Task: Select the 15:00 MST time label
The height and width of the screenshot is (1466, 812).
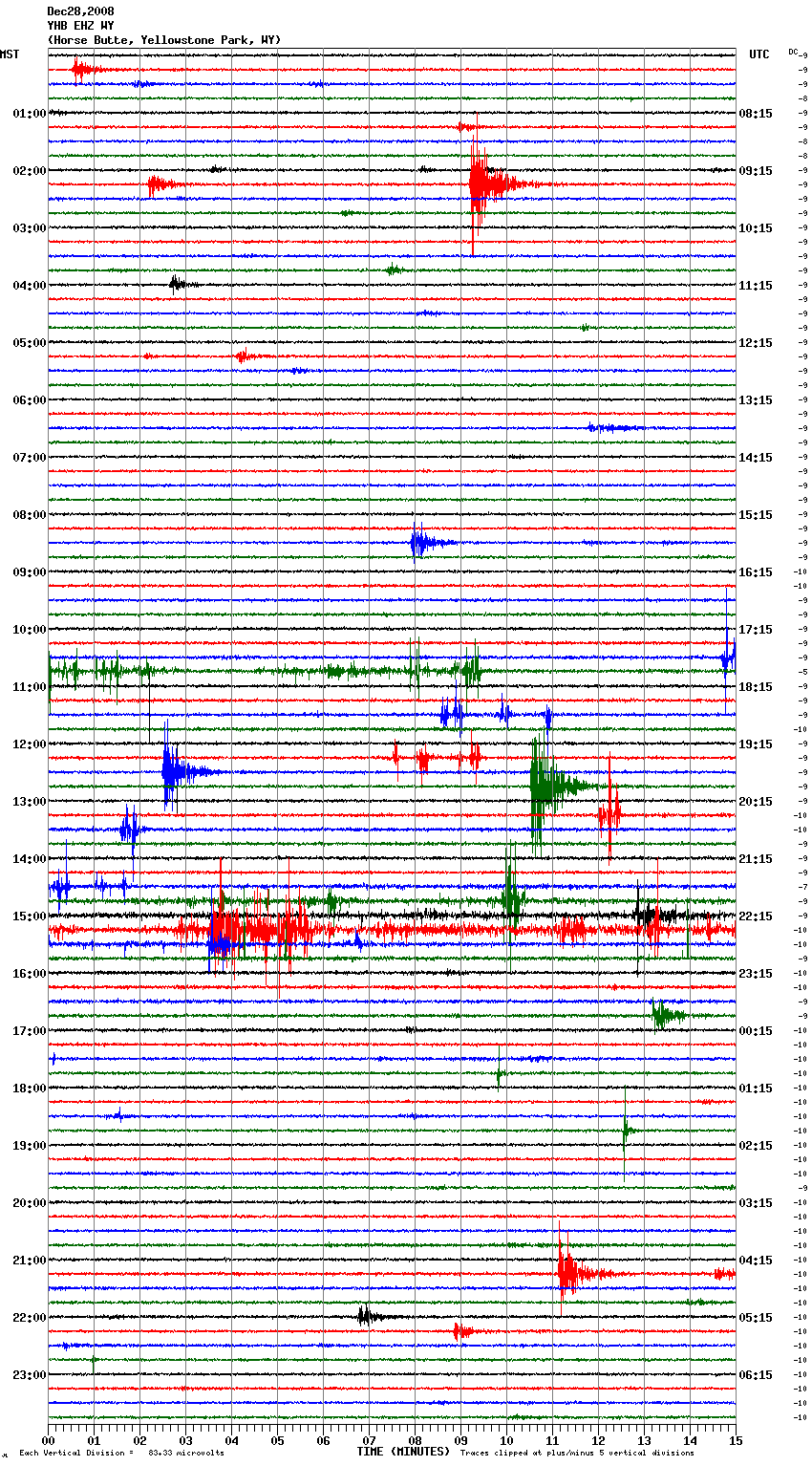Action: (x=30, y=916)
